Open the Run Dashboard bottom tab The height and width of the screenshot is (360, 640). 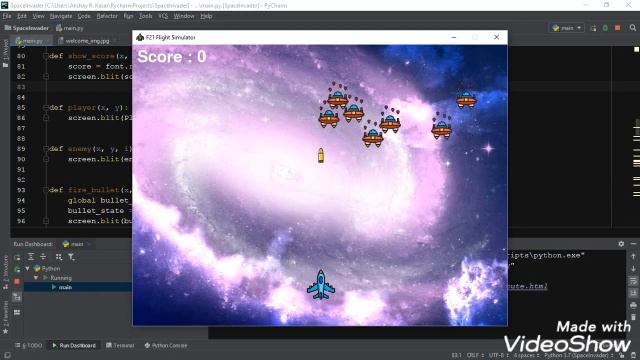(74, 346)
